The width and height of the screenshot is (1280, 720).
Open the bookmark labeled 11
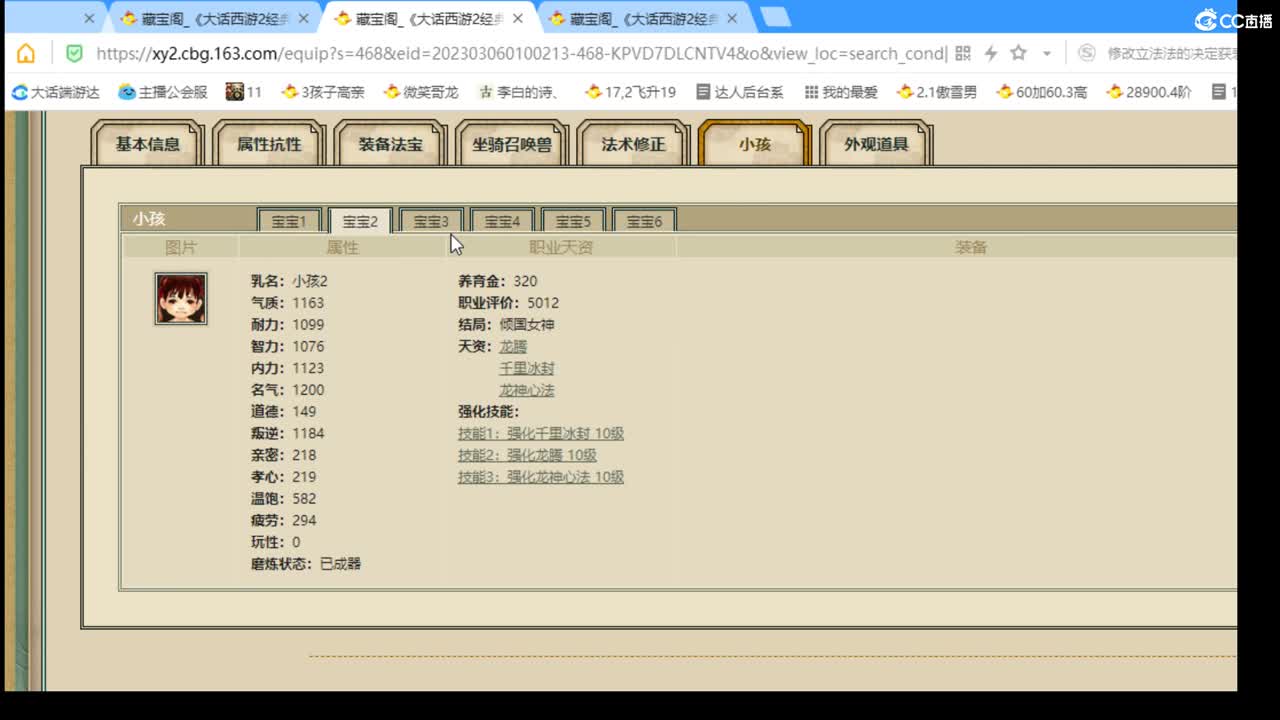coord(244,92)
